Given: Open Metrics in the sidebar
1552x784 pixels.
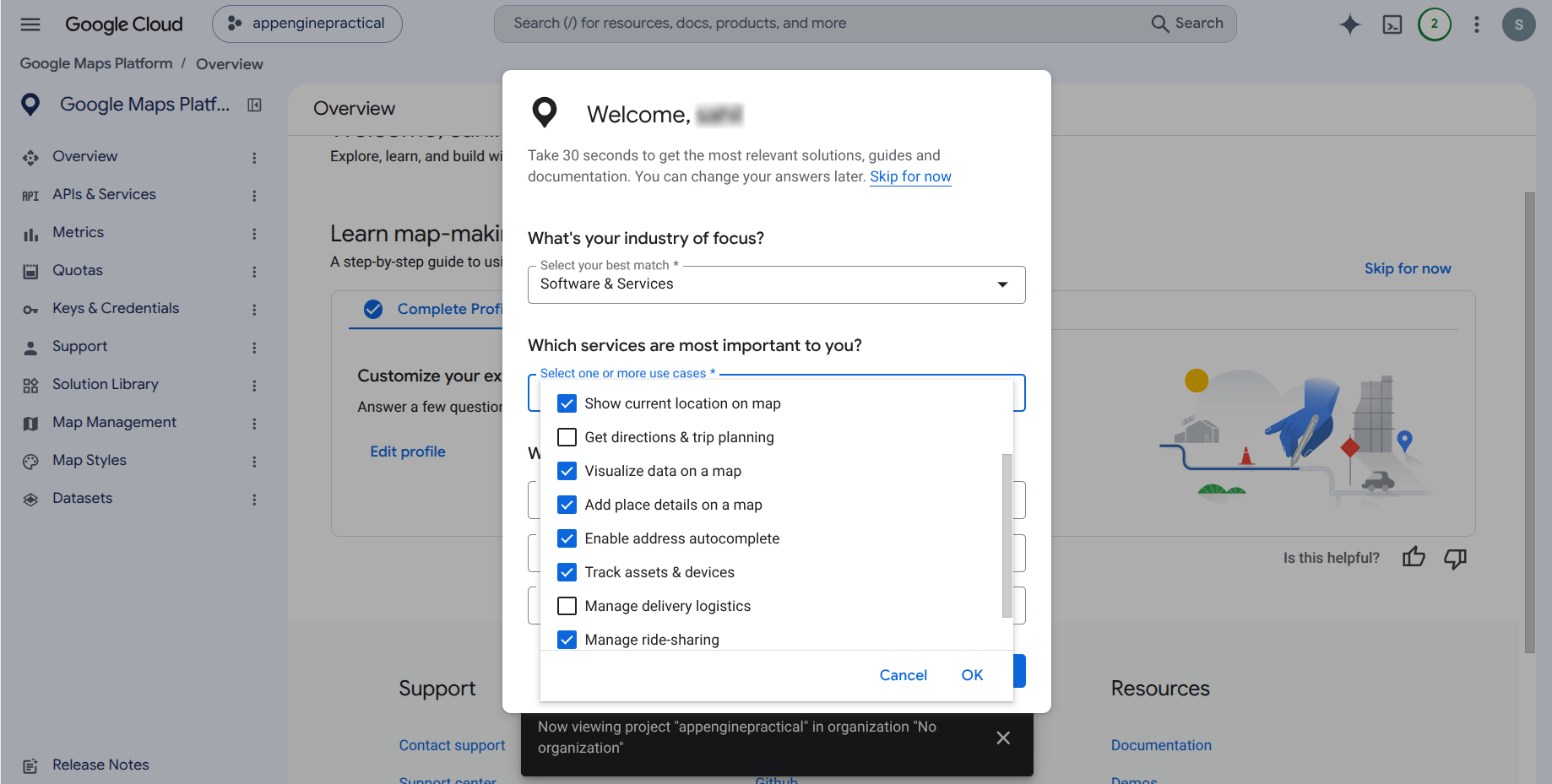Looking at the screenshot, I should [x=78, y=232].
